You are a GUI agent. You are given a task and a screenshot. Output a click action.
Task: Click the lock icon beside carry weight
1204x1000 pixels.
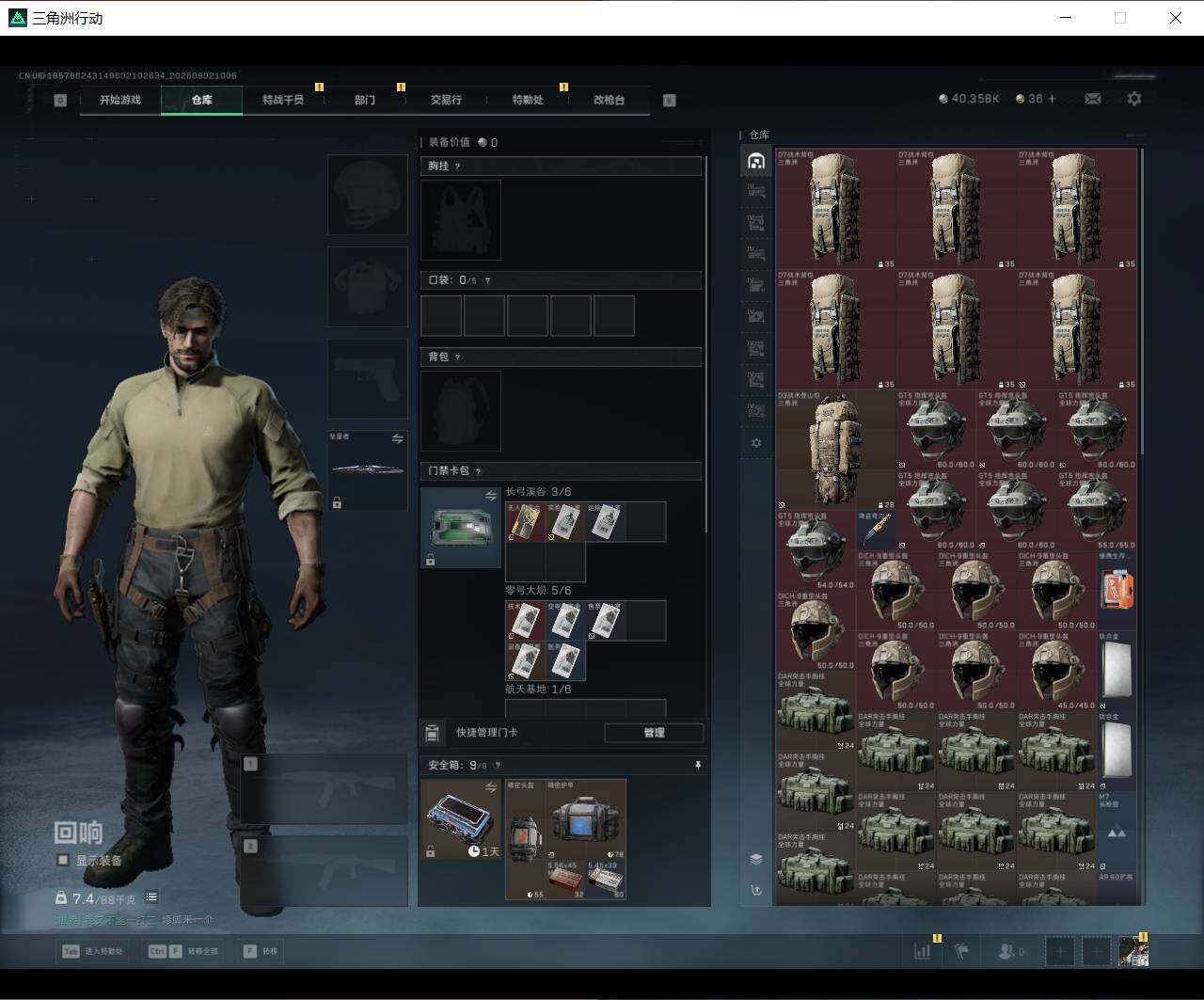click(61, 898)
